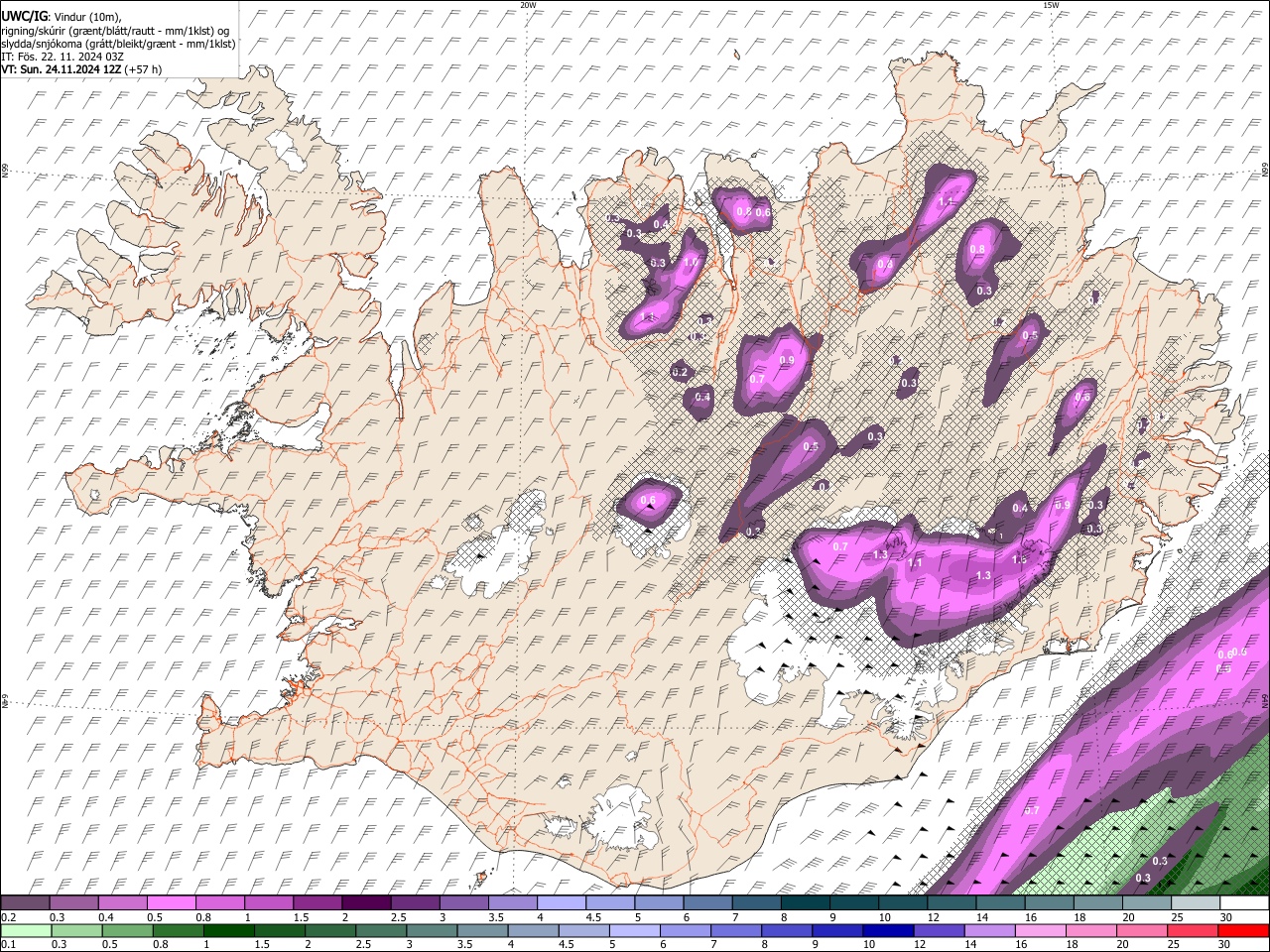1270x952 pixels.
Task: Select the 'slydda/snjókoma' legend description line
Action: [x=118, y=44]
